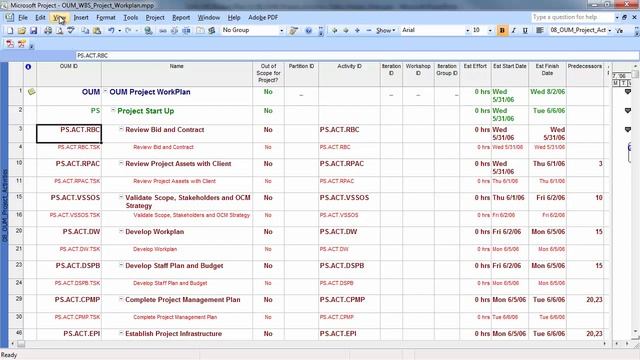The height and width of the screenshot is (360, 640).
Task: Click the indicators column info icon
Action: click(28, 67)
